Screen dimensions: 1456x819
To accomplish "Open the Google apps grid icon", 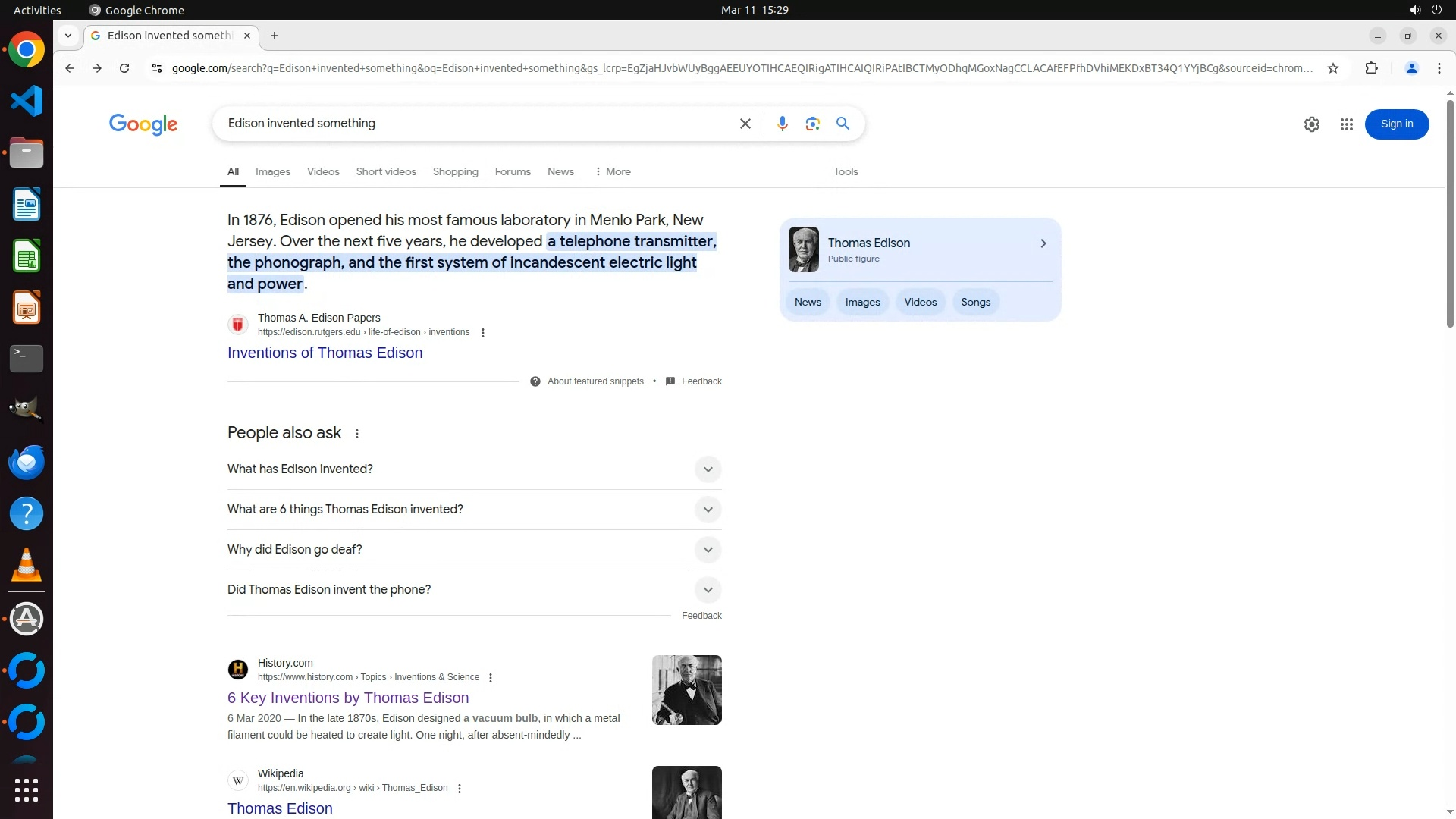I will pos(1346,124).
